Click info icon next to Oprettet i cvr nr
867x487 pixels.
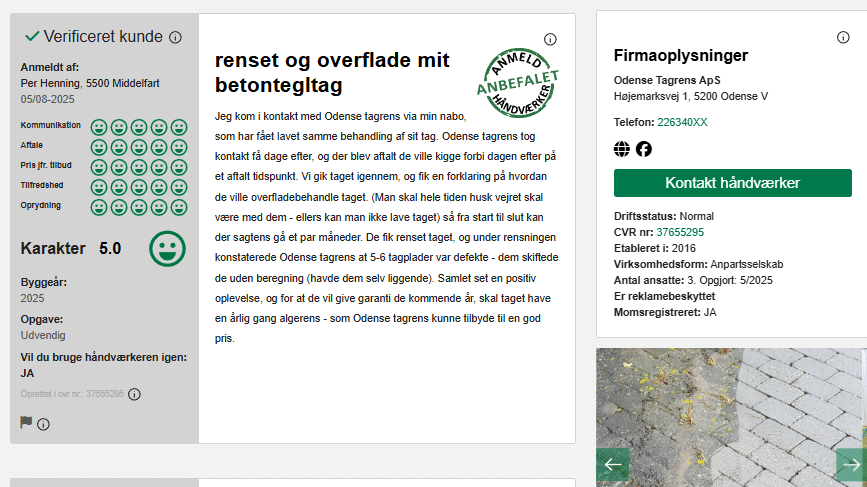(x=135, y=394)
